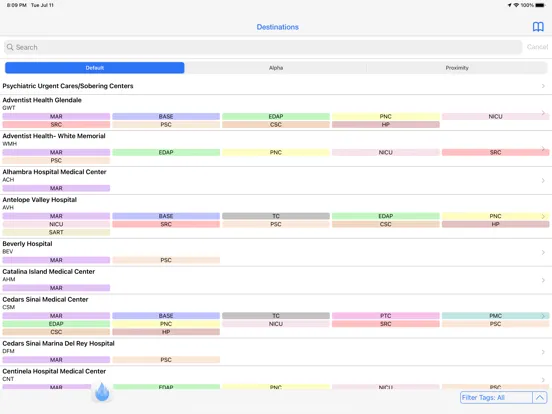Click pink PTC tag under Cedars Sinai
The width and height of the screenshot is (552, 414).
coord(385,316)
